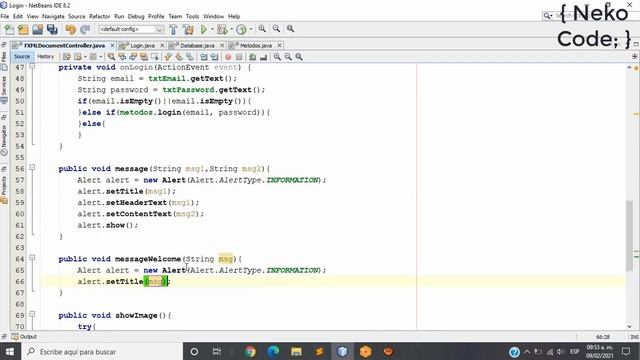Switch to Login.java tab
Screen dimensions: 640x360
point(142,45)
